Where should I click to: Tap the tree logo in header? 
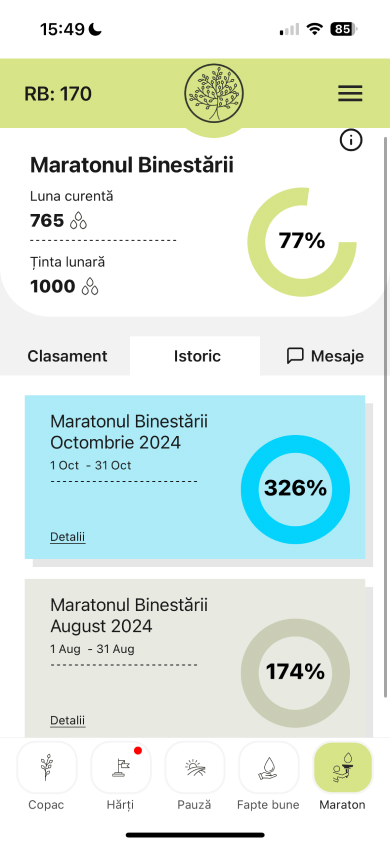click(x=214, y=93)
